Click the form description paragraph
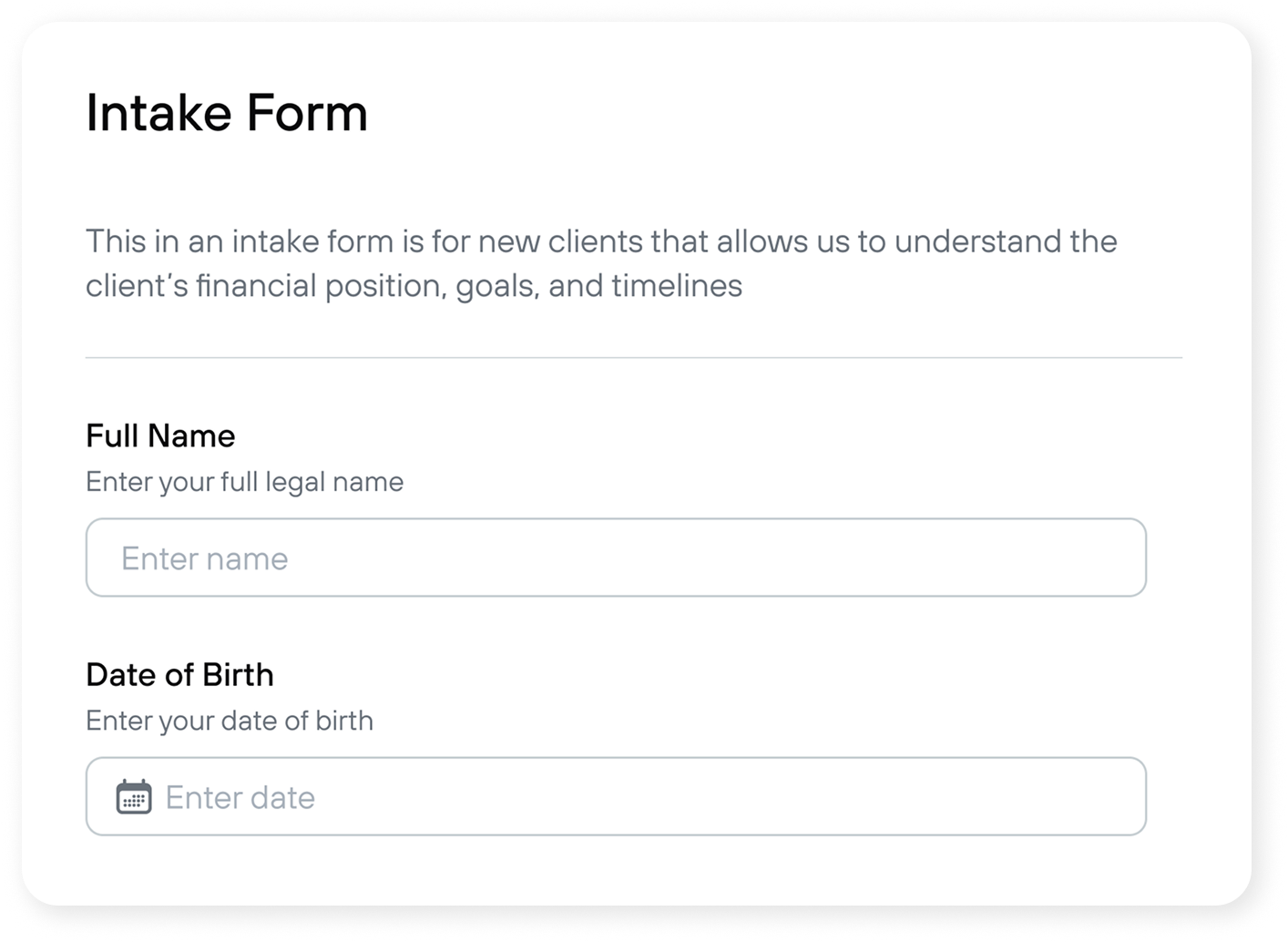This screenshot has height=942, width=1288. [601, 263]
